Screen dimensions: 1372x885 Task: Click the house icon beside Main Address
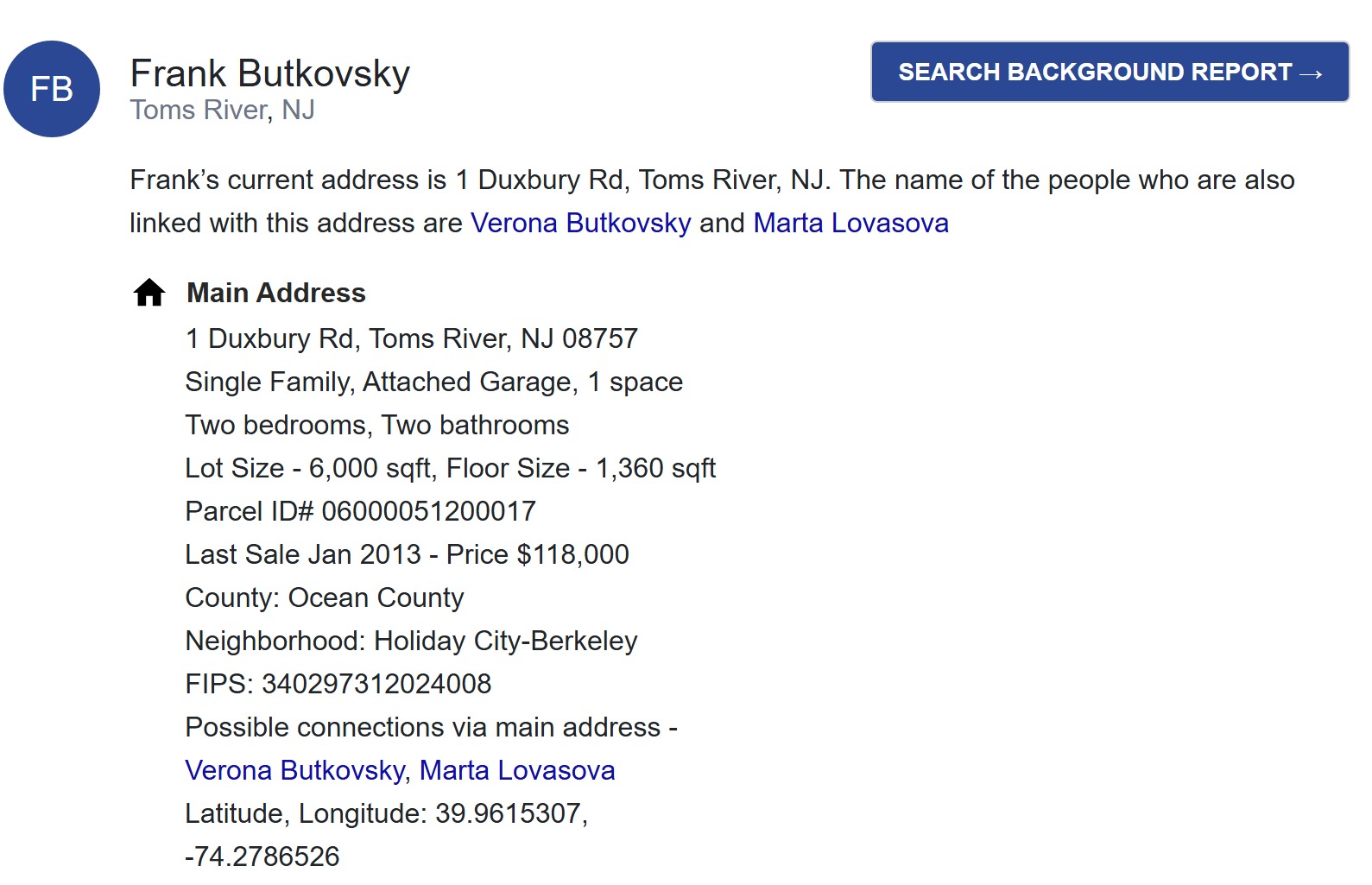click(149, 293)
